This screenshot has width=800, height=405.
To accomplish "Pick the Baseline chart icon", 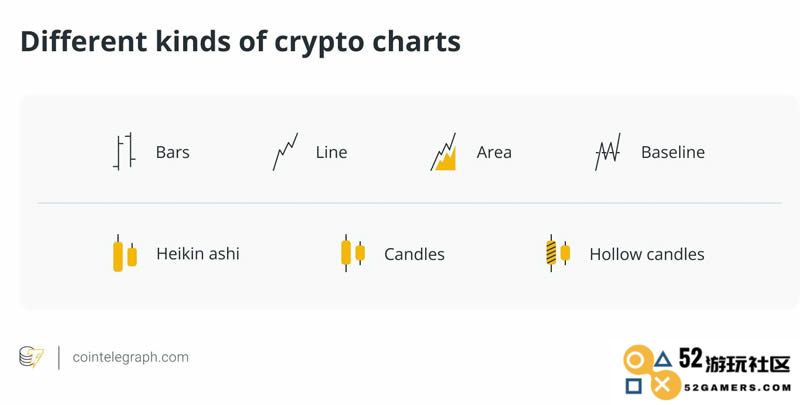I will (x=608, y=151).
